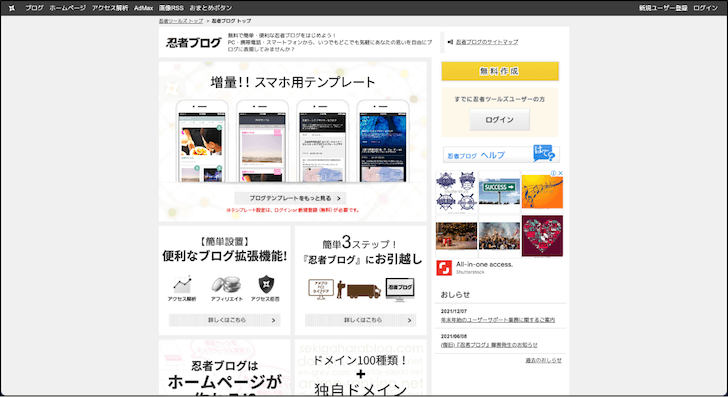Screen dimensions: 728x397
Task: Click the grey ログイン button in sidebar
Action: pyautogui.click(x=500, y=120)
